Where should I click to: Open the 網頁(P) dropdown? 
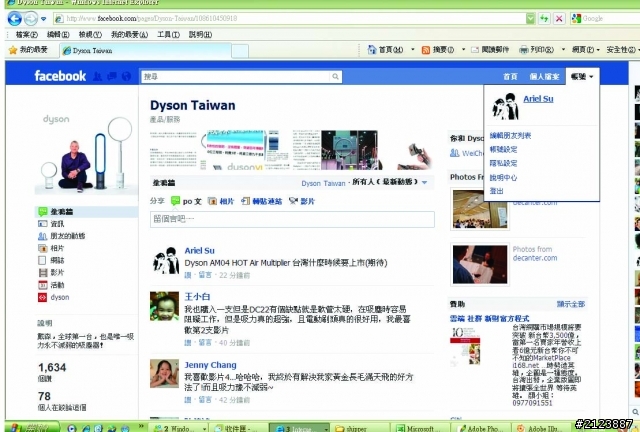pyautogui.click(x=585, y=50)
